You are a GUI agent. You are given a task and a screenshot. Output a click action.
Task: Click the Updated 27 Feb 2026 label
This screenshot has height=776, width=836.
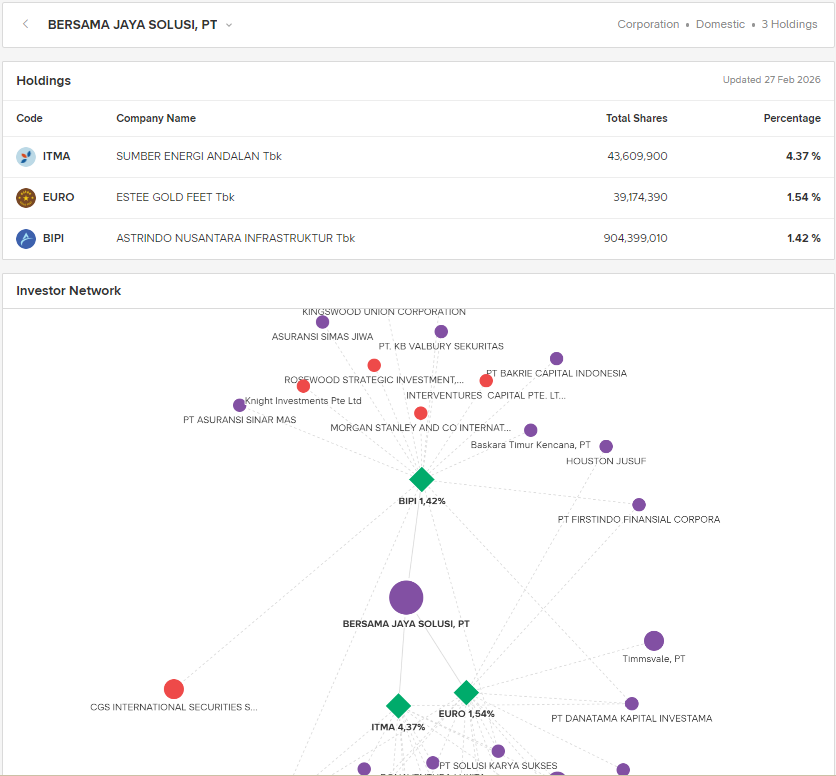coord(771,79)
